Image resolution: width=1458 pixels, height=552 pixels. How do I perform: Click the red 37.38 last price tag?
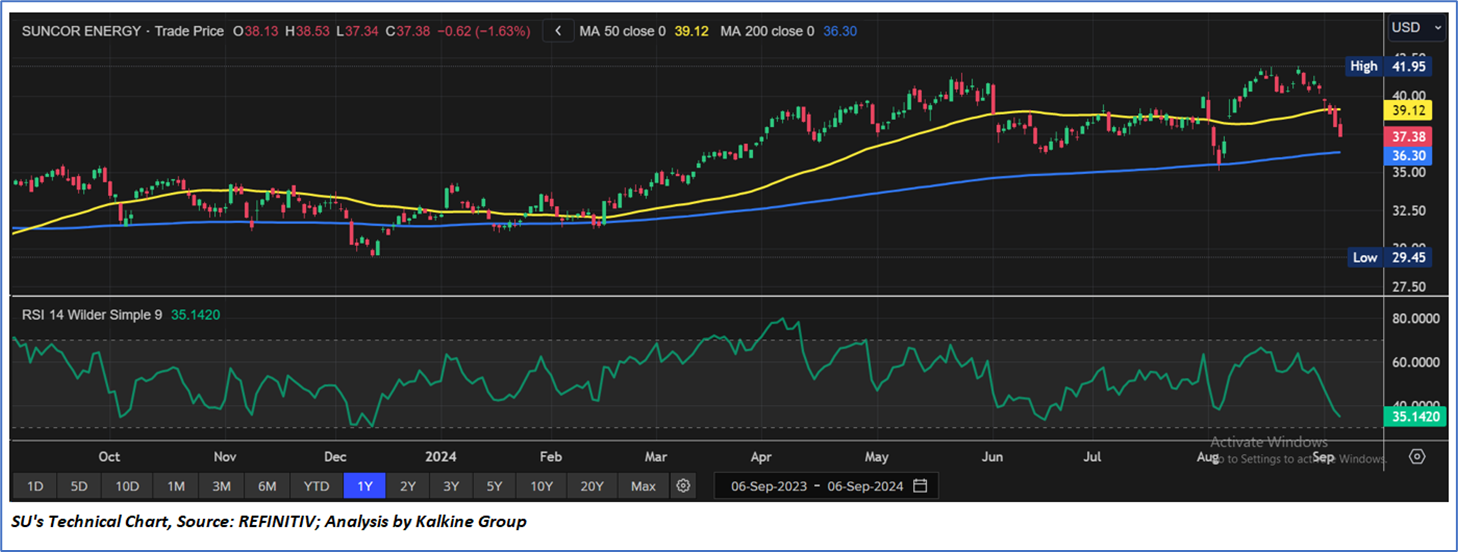(x=1407, y=136)
